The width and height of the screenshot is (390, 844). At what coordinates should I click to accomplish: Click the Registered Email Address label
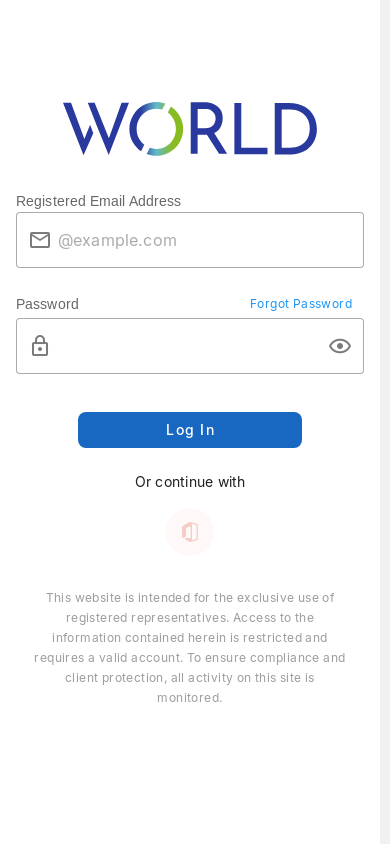(x=98, y=201)
